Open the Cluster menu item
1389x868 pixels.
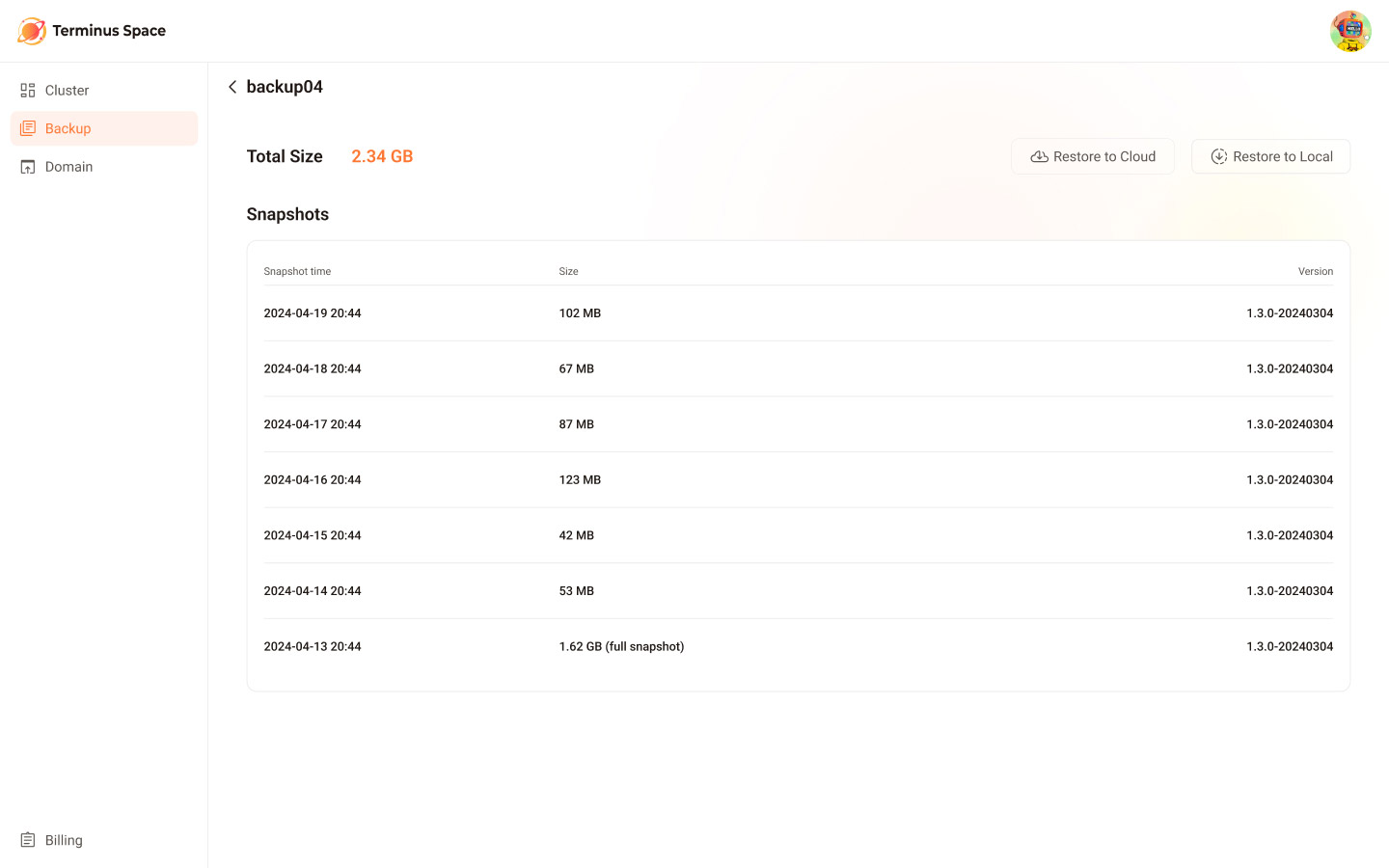[67, 91]
